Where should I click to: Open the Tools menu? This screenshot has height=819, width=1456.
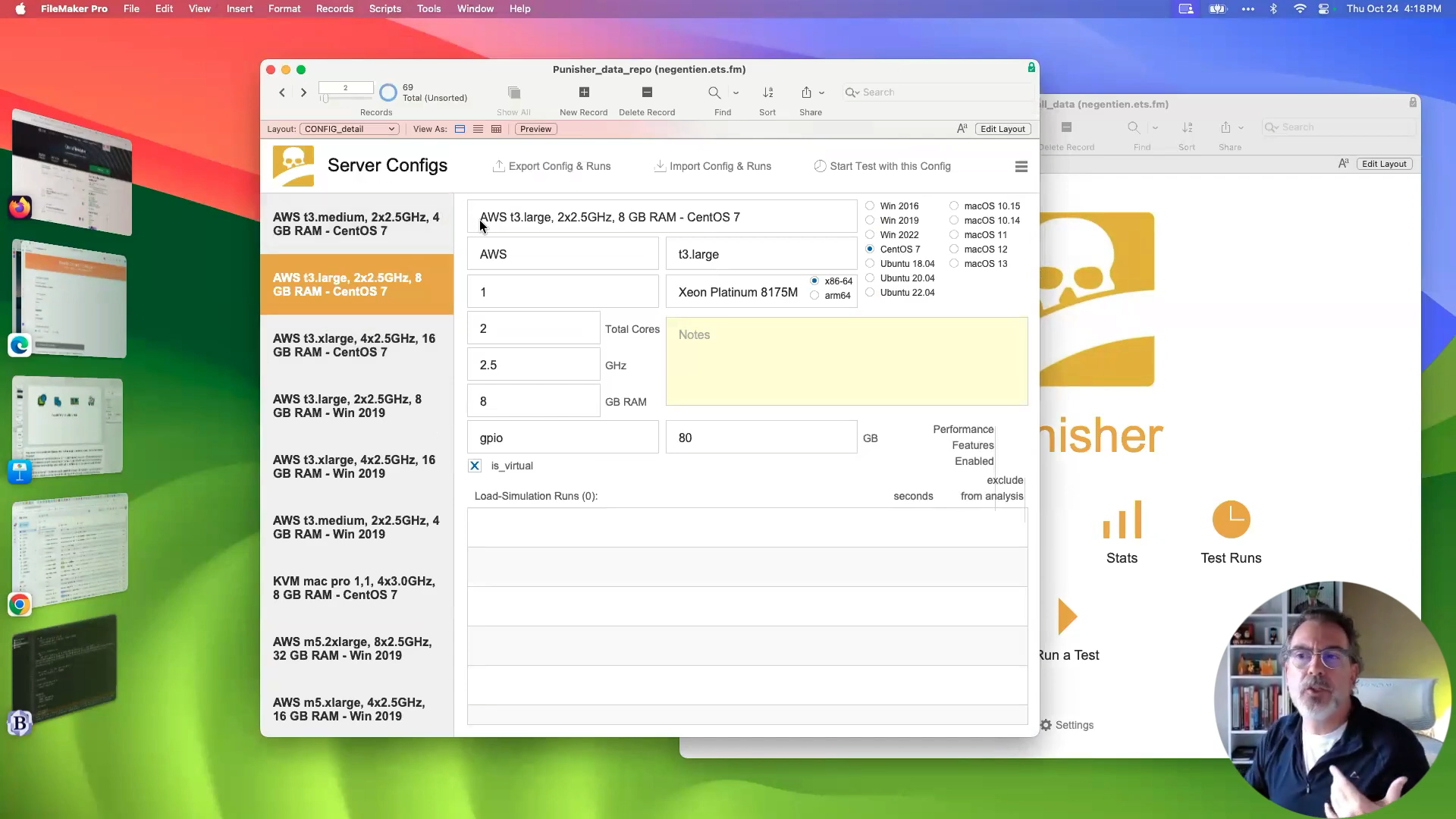click(x=428, y=9)
